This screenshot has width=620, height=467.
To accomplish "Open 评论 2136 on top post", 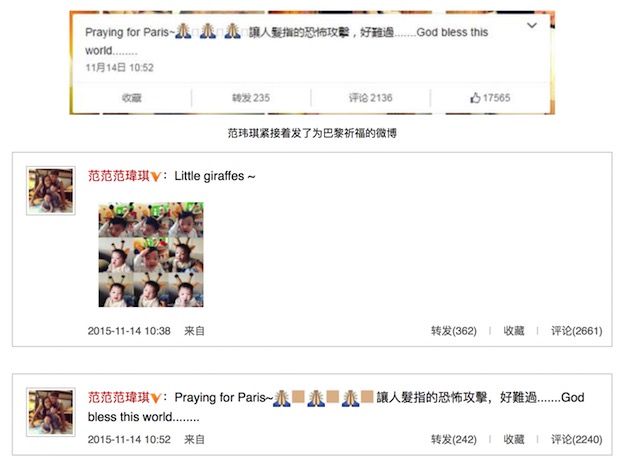I will [x=370, y=98].
